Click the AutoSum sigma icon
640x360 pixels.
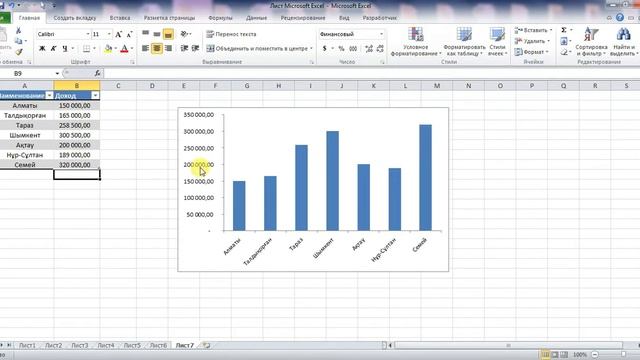tap(564, 30)
